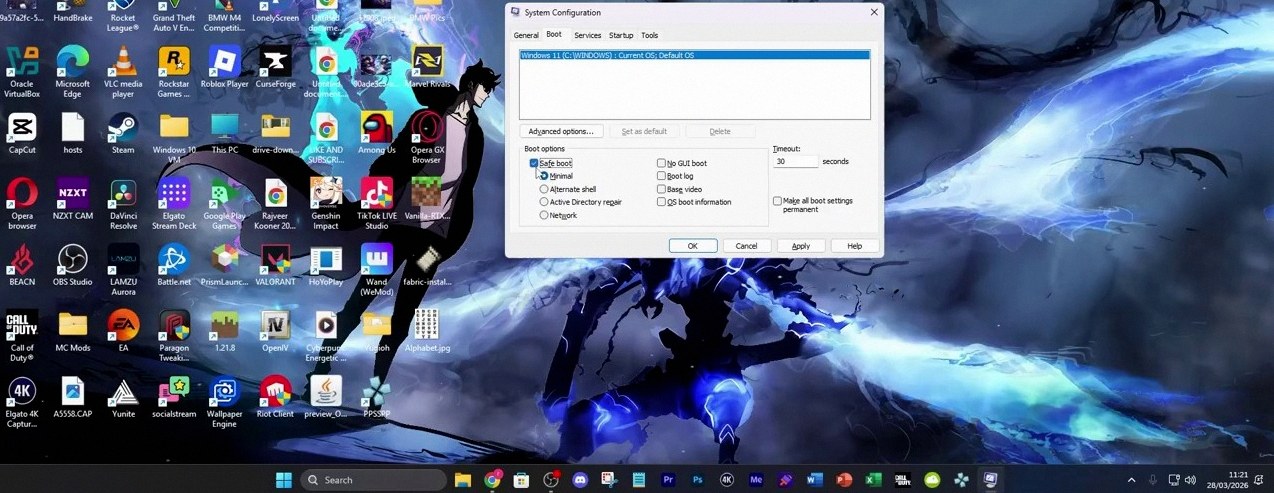Click the Advanced options button
This screenshot has width=1274, height=493.
(x=561, y=131)
